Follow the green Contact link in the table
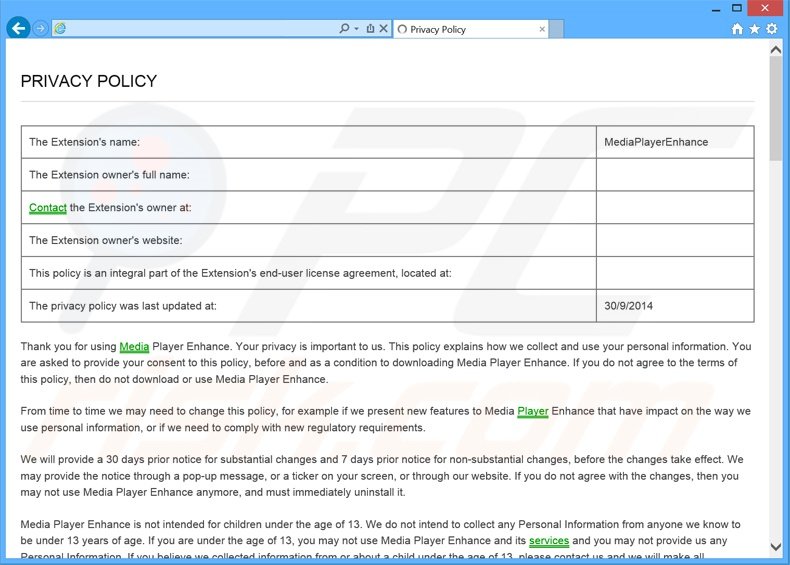 [x=48, y=208]
